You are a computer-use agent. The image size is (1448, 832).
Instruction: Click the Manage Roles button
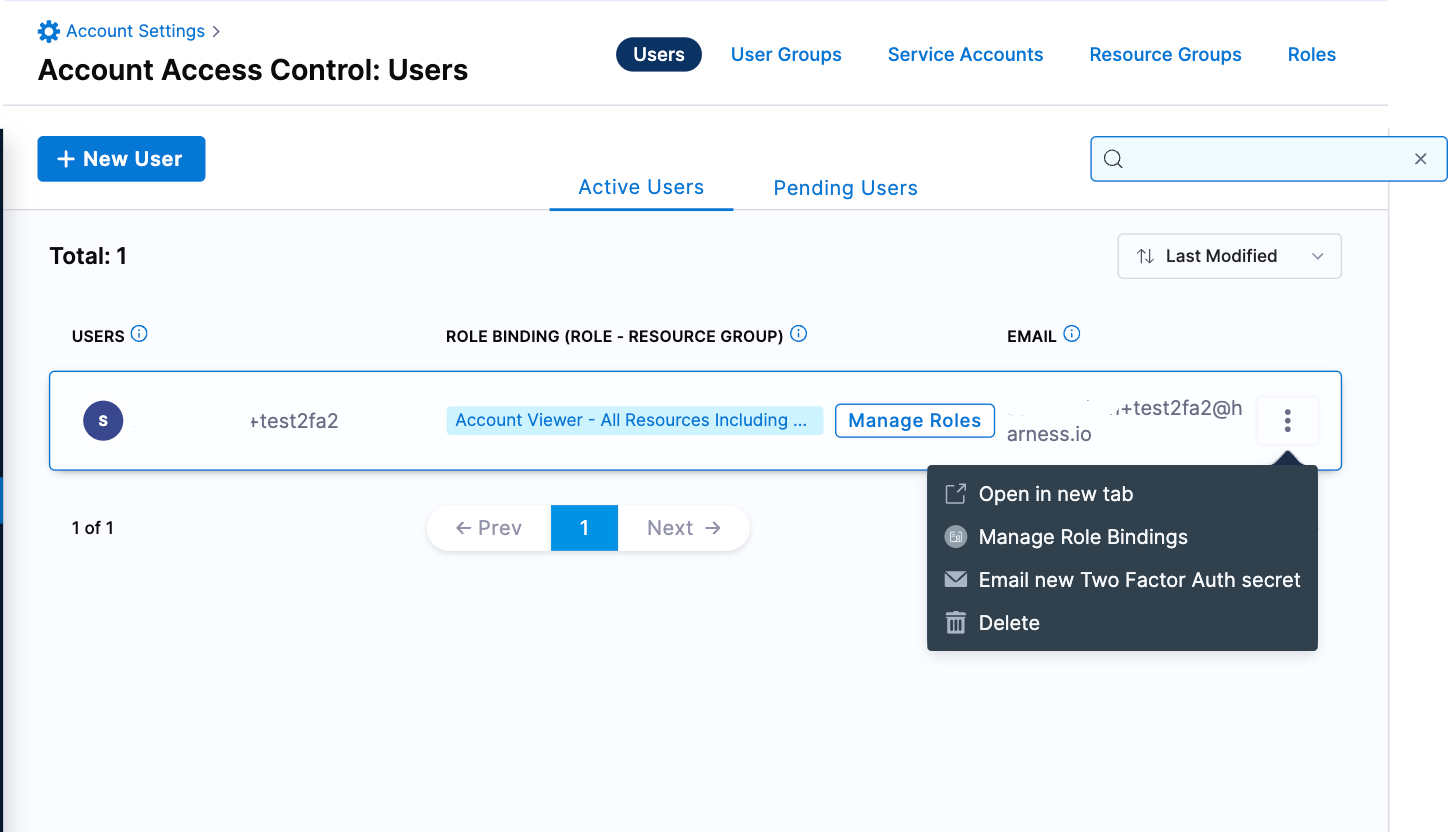pos(914,421)
